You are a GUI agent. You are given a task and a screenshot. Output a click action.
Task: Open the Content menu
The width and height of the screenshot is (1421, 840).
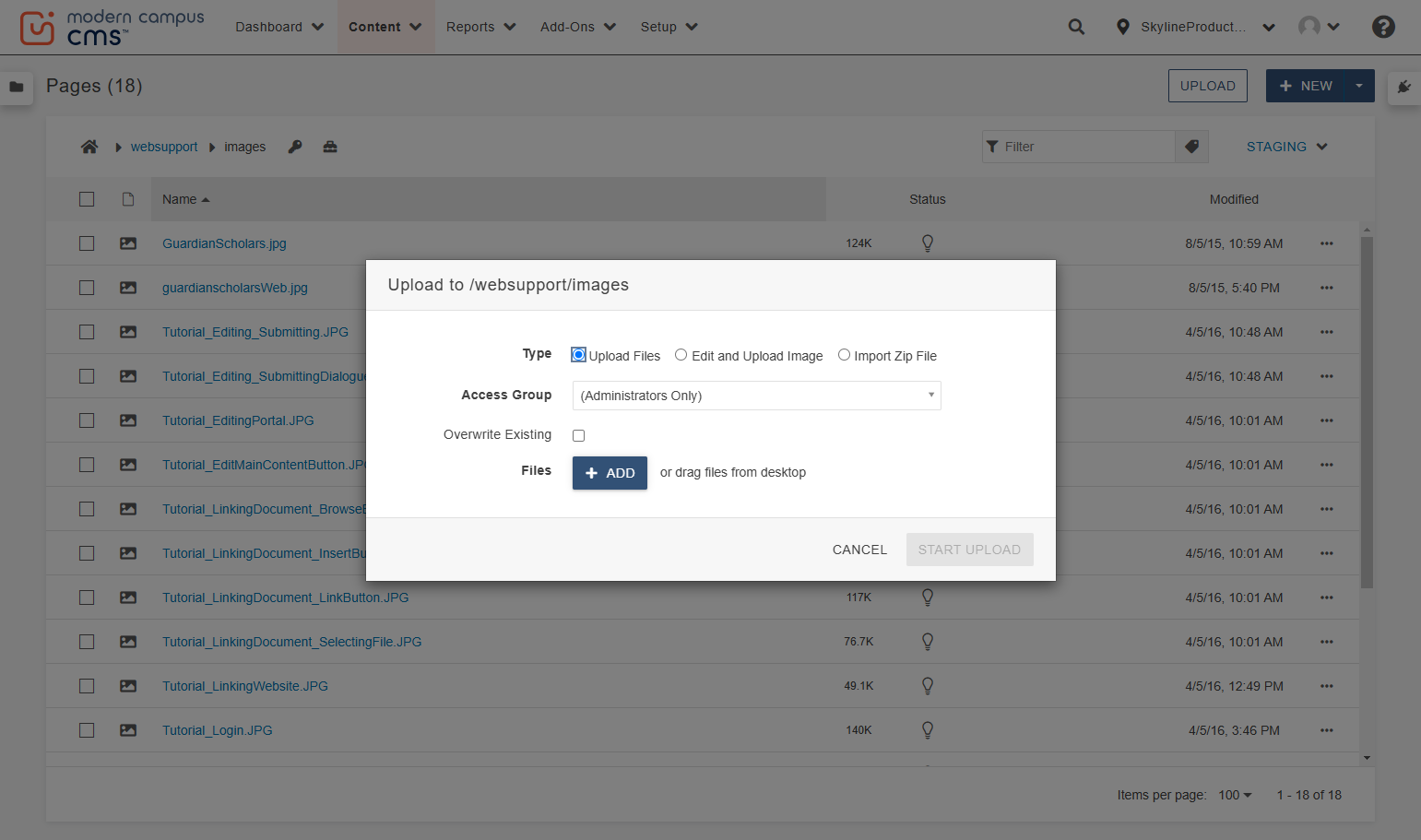click(x=385, y=27)
